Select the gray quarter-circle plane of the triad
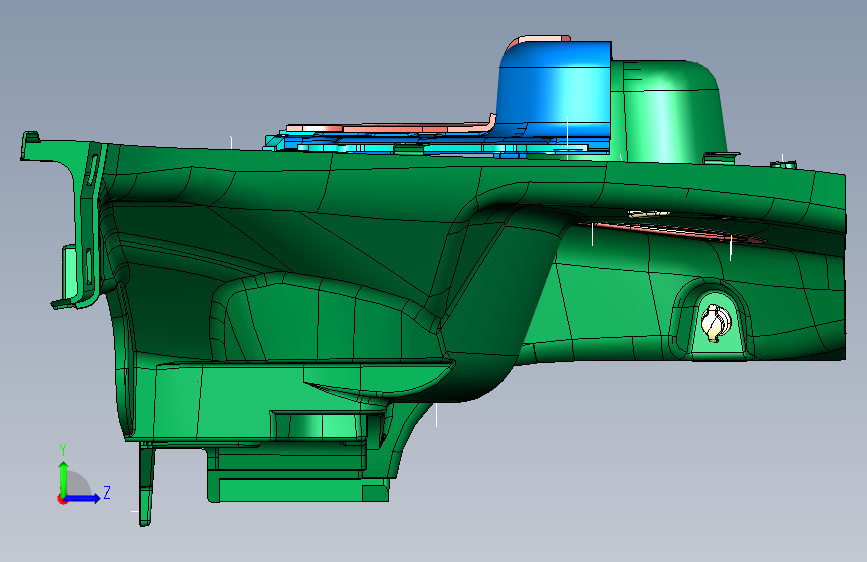The height and width of the screenshot is (562, 867). pyautogui.click(x=77, y=483)
